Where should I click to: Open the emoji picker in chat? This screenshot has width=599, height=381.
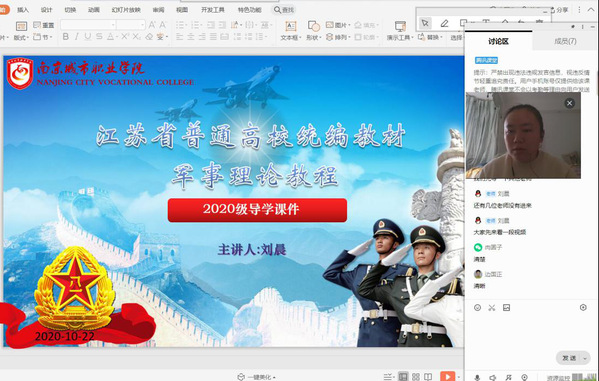click(x=478, y=307)
